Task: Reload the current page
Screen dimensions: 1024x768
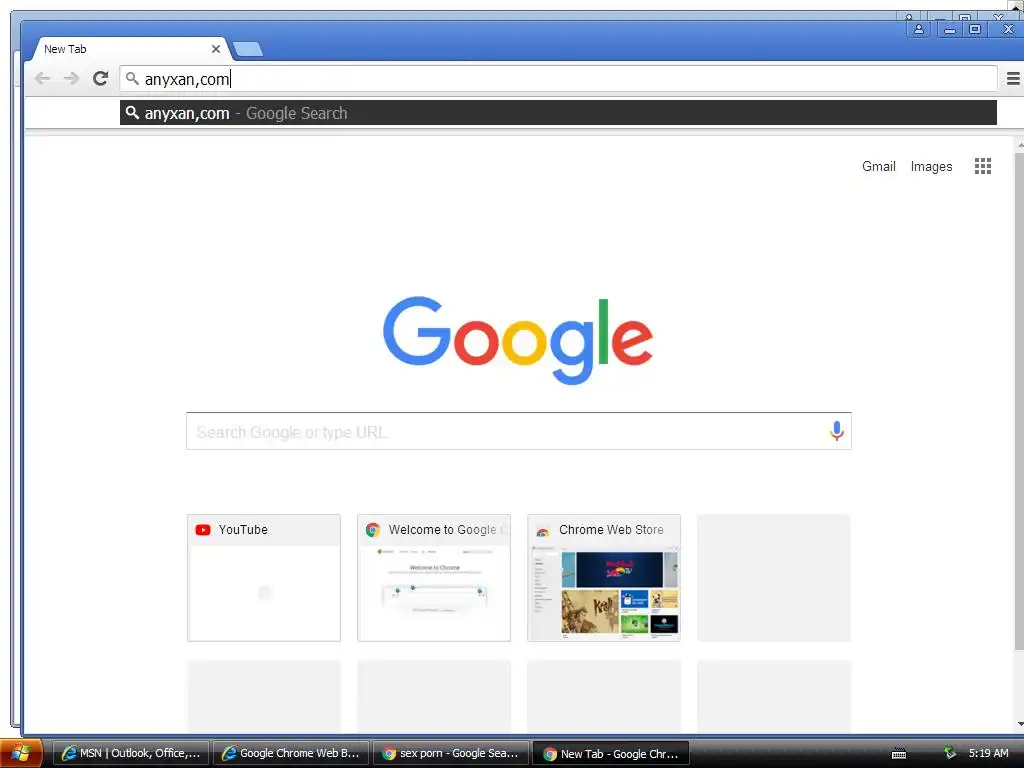Action: point(100,79)
